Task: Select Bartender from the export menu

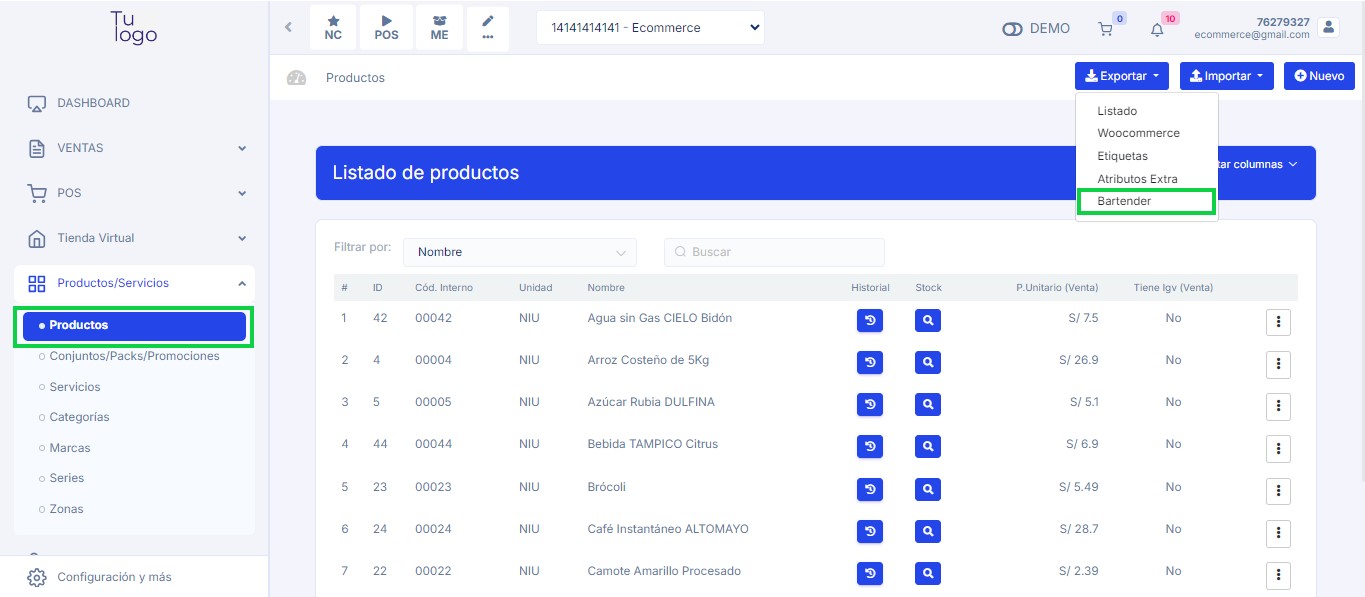Action: click(1124, 201)
